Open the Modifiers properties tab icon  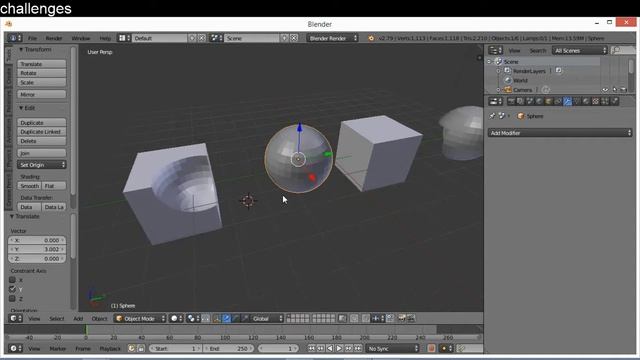[567, 101]
